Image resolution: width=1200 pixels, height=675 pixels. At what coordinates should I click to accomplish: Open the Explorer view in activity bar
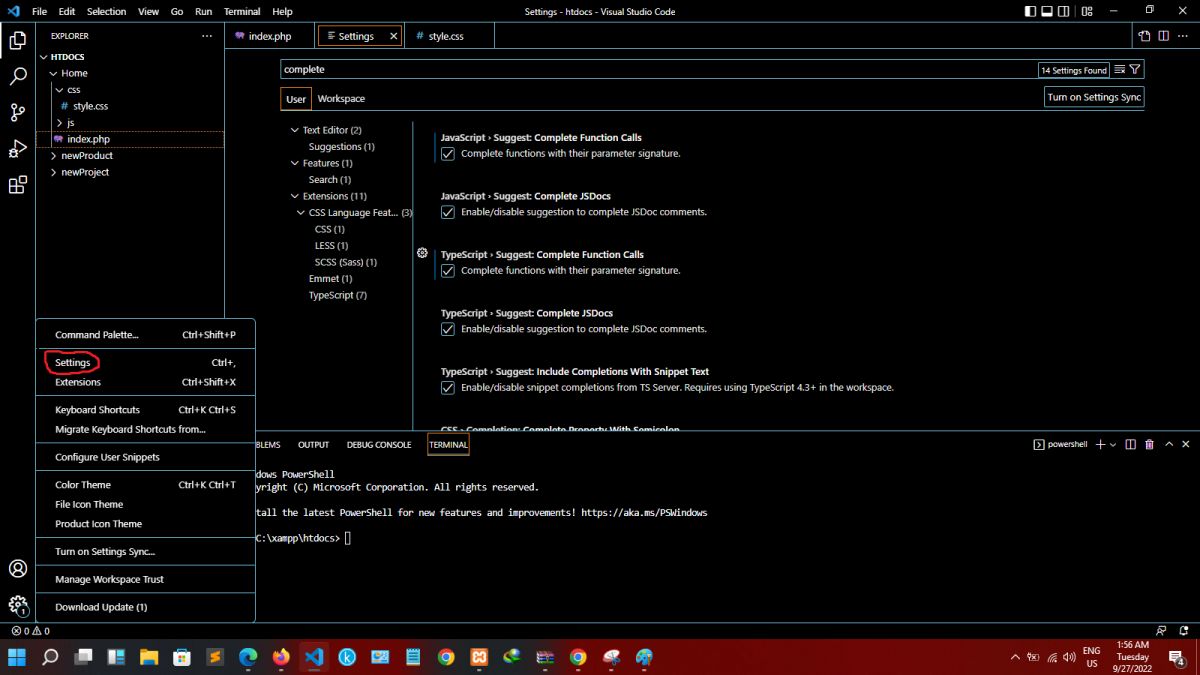pos(17,41)
